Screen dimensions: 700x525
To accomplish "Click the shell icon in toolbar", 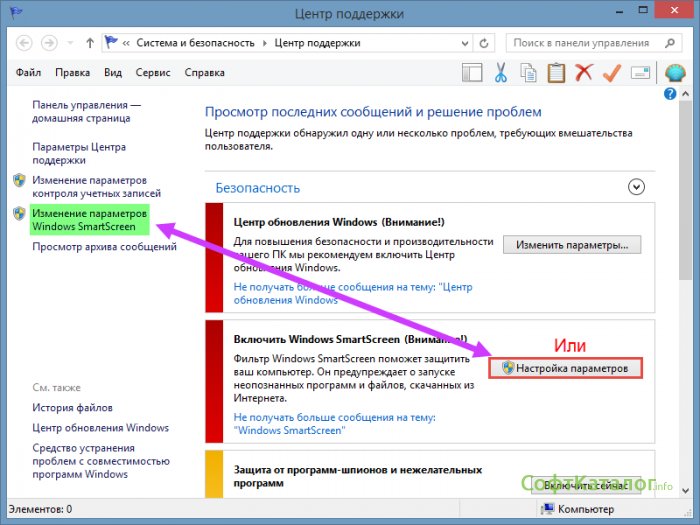I will pyautogui.click(x=673, y=73).
